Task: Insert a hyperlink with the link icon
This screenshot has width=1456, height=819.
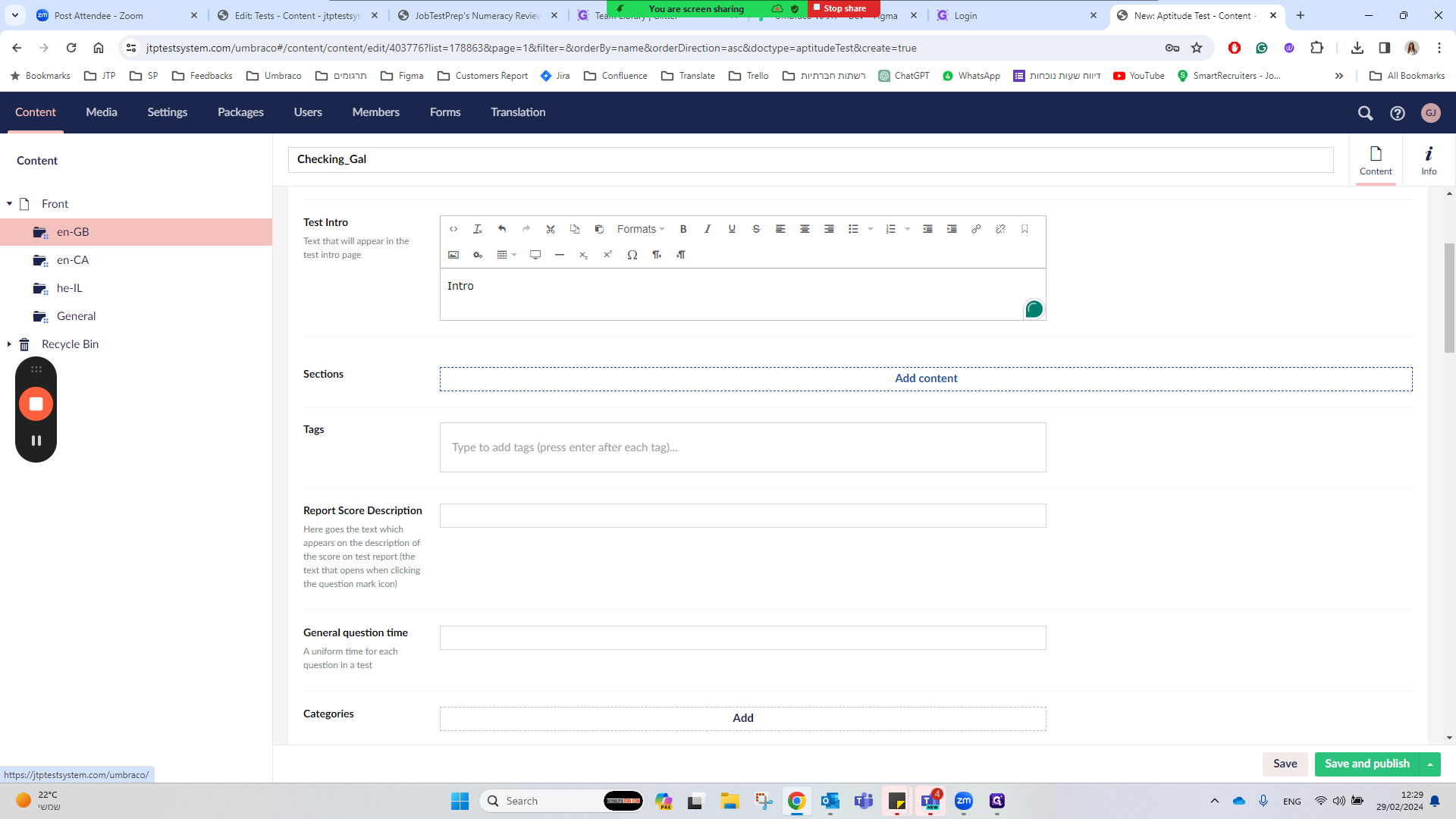Action: pos(976,229)
